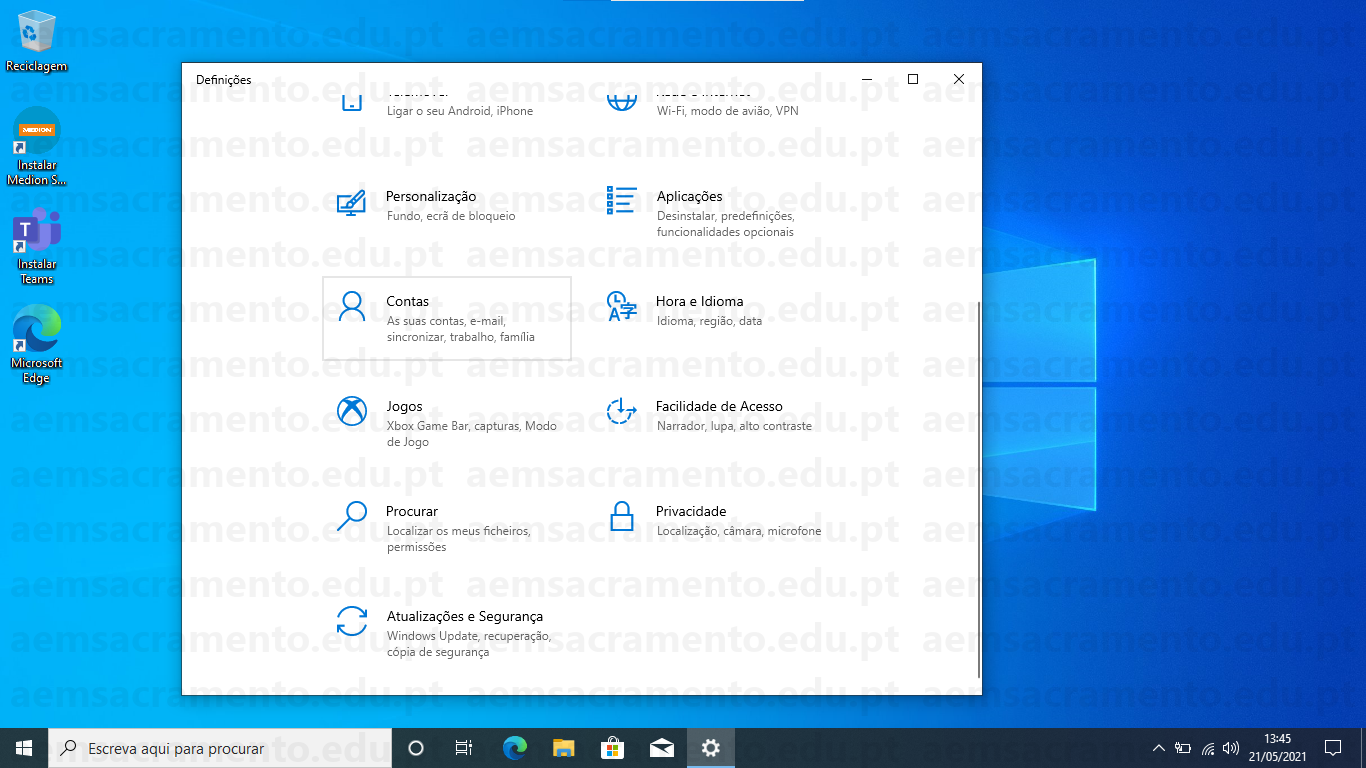1366x768 pixels.
Task: Show hidden icons in system tray
Action: (1158, 748)
